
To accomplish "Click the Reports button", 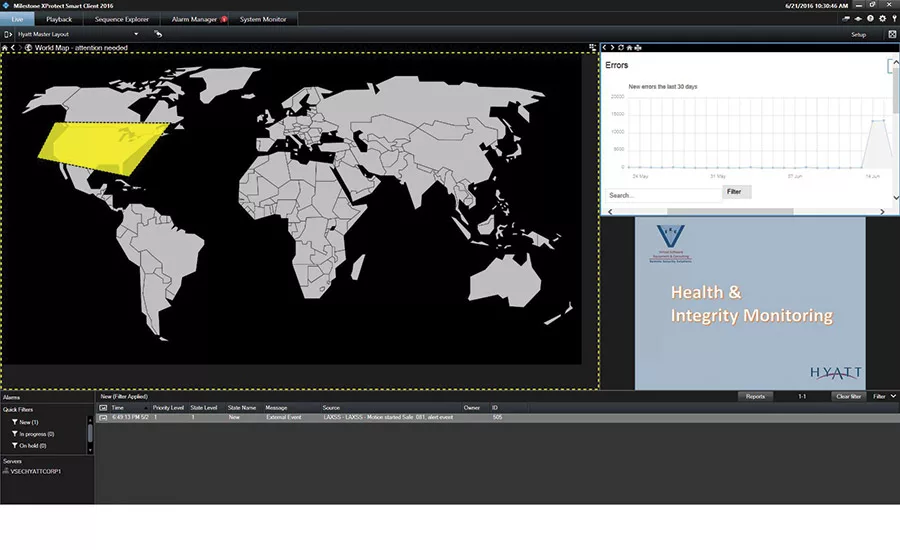I will [755, 397].
